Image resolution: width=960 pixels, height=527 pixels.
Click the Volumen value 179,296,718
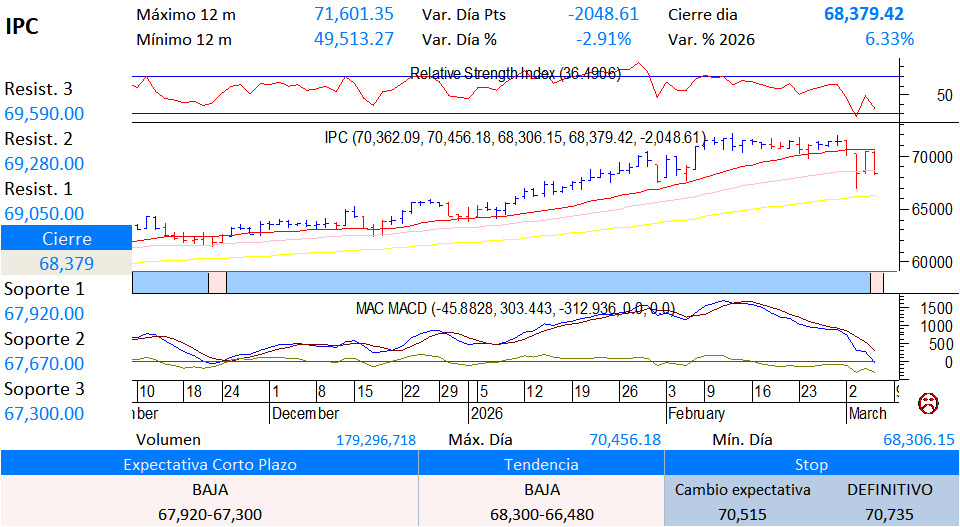376,440
